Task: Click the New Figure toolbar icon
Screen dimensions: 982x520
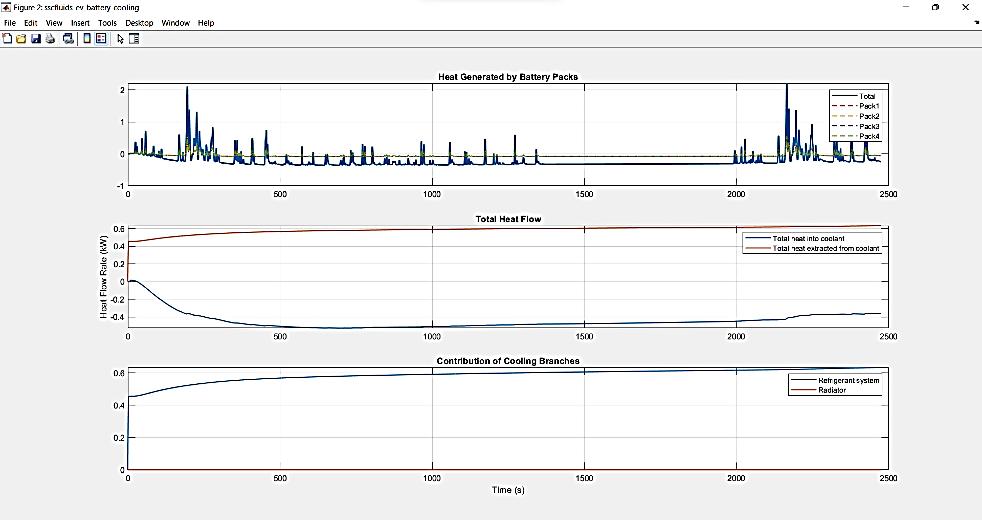Action: click(7, 39)
